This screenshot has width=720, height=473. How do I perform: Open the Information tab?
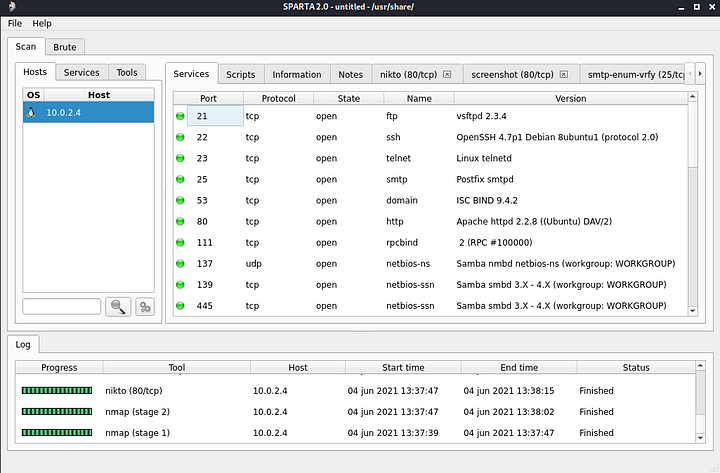pyautogui.click(x=297, y=74)
